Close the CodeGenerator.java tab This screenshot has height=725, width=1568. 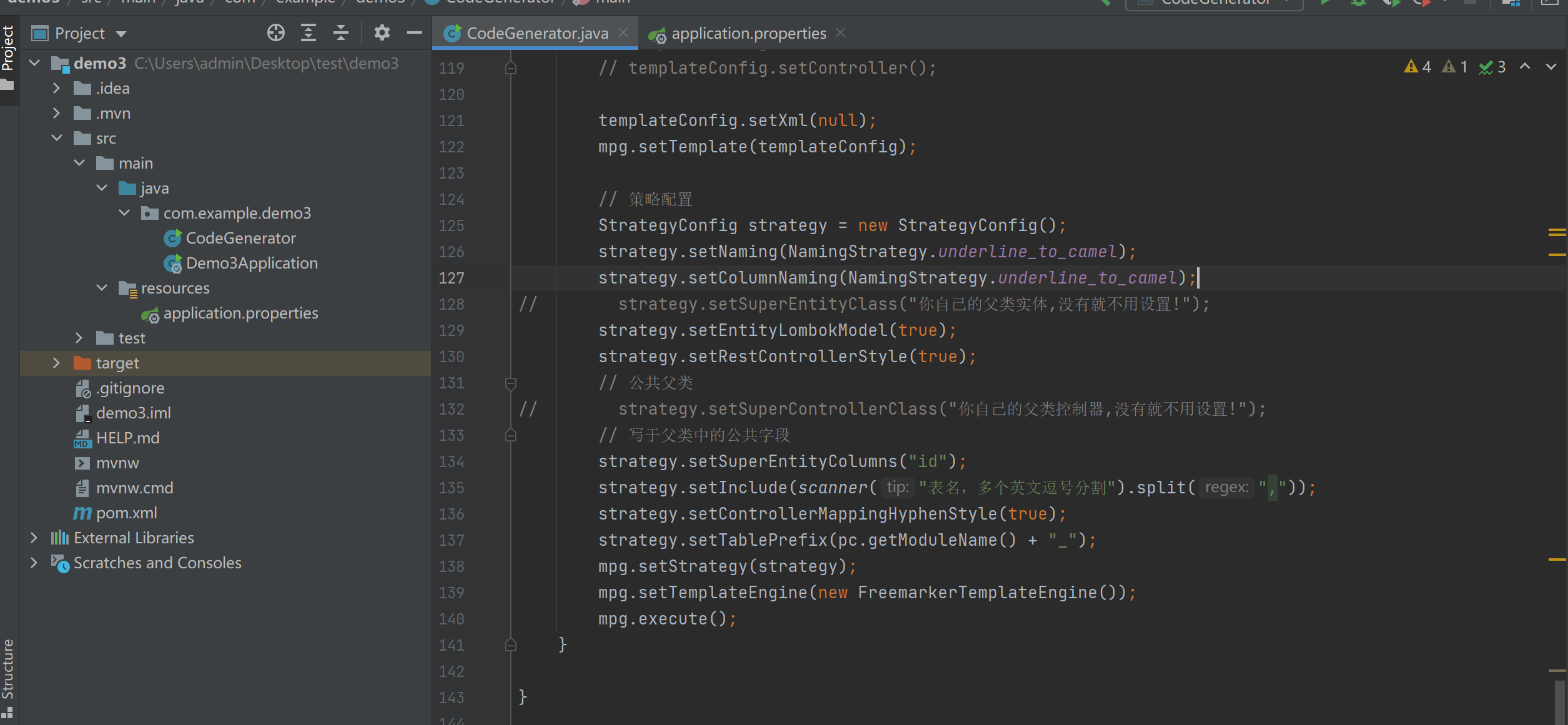623,32
